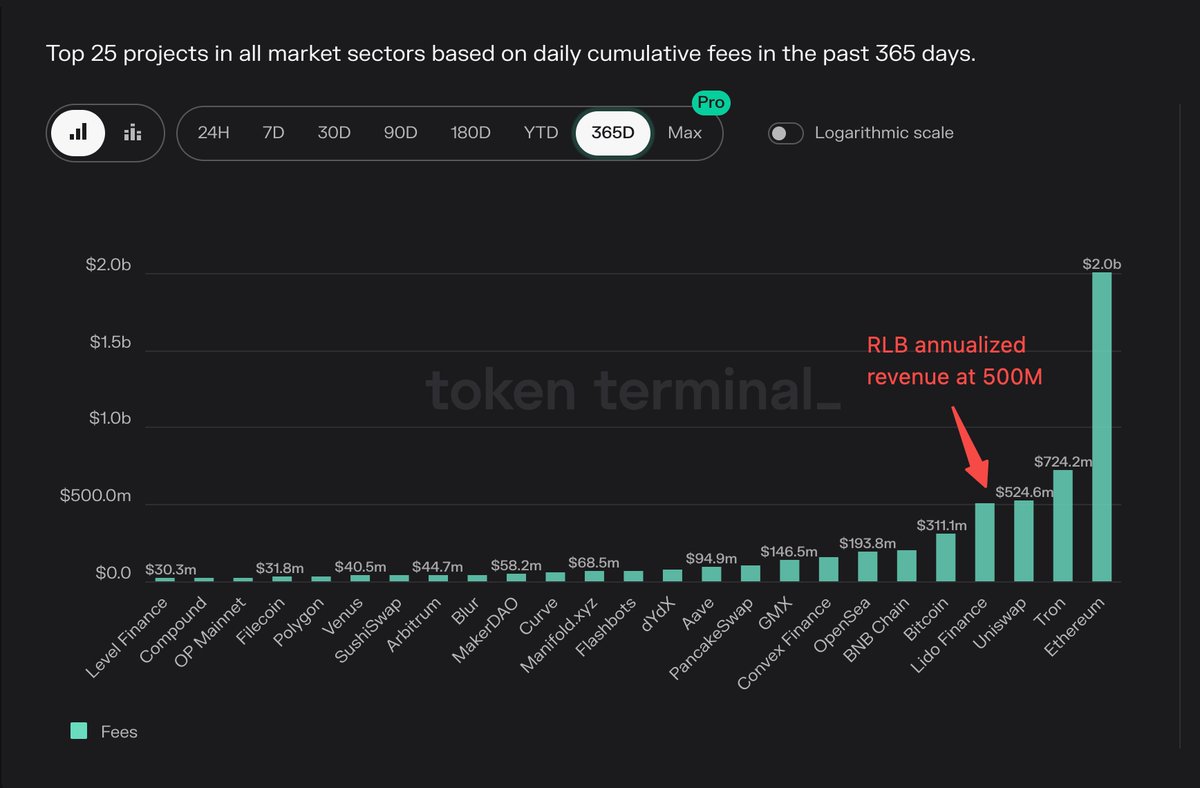1200x788 pixels.
Task: Click the Fees legend color swatch
Action: tap(79, 731)
